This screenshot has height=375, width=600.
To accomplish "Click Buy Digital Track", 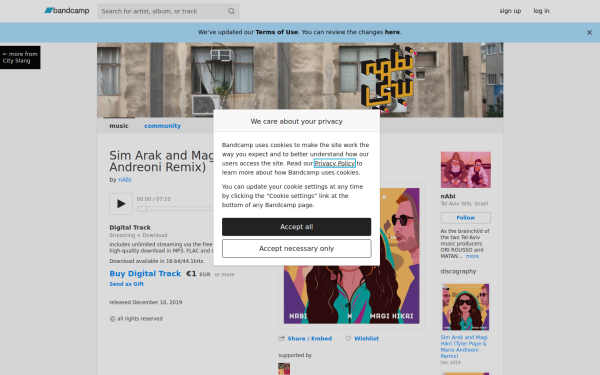I will click(145, 274).
